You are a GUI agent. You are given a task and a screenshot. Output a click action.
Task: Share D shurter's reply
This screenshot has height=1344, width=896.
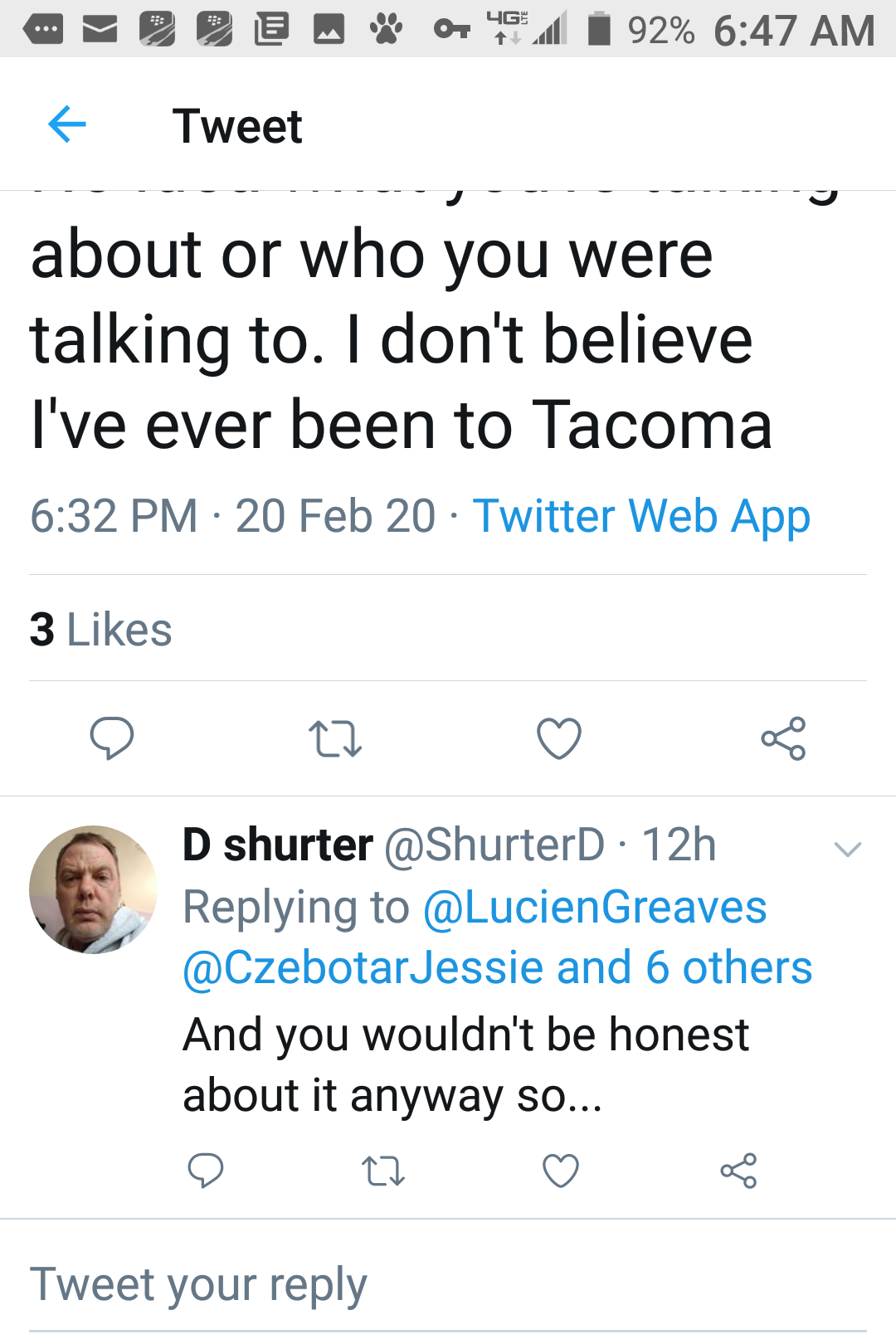pos(738,1171)
